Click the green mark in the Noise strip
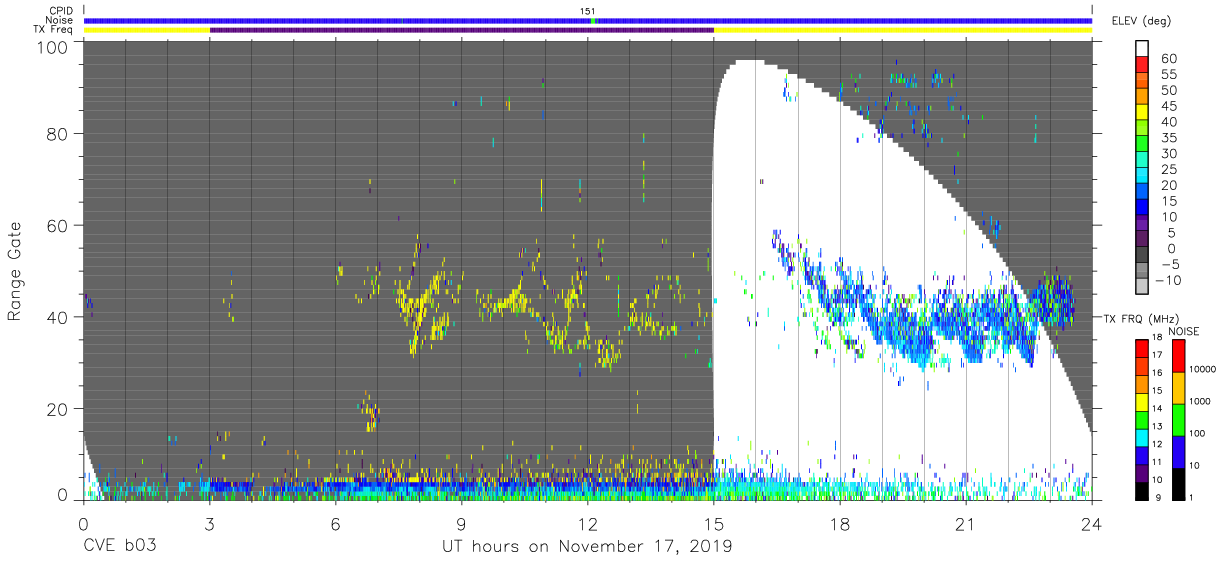Viewport: 1228px width, 567px height. coord(593,20)
